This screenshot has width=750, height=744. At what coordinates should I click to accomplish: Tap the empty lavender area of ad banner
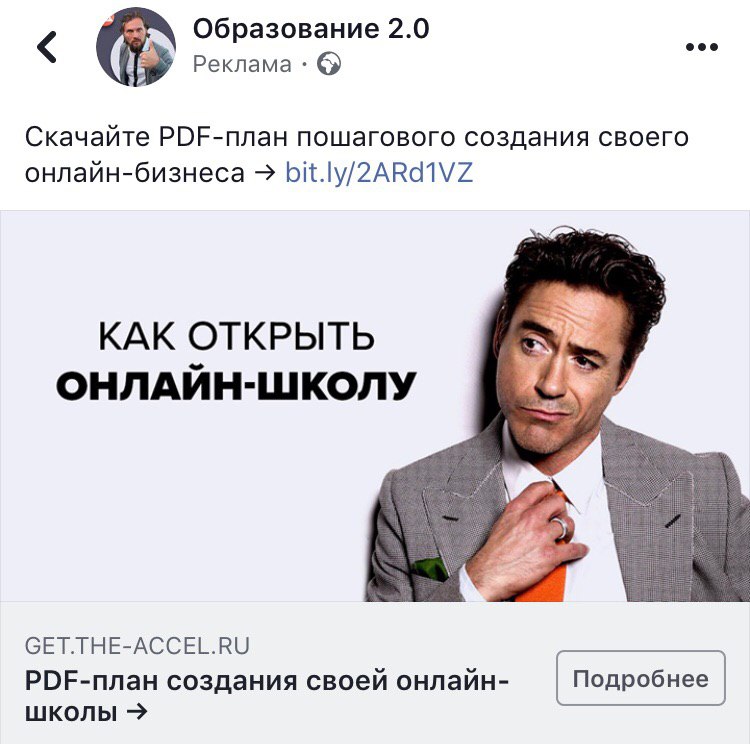191,502
